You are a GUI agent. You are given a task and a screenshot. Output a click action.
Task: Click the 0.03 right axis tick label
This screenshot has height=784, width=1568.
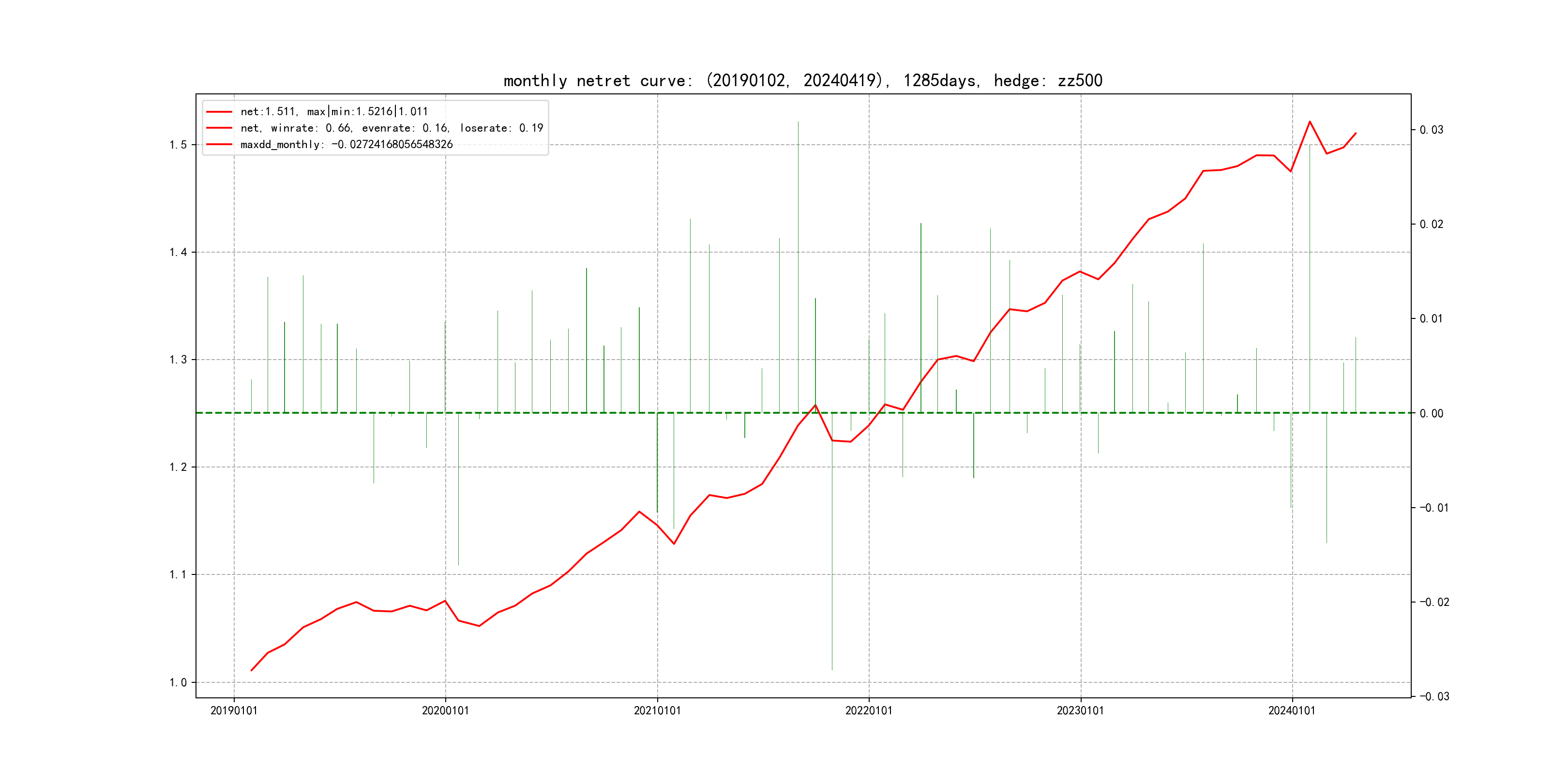(1431, 130)
